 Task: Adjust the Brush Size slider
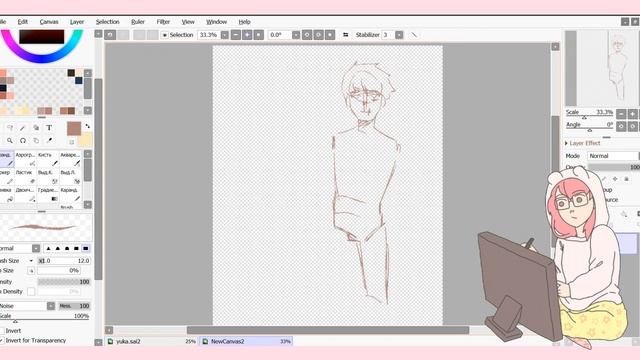point(64,260)
